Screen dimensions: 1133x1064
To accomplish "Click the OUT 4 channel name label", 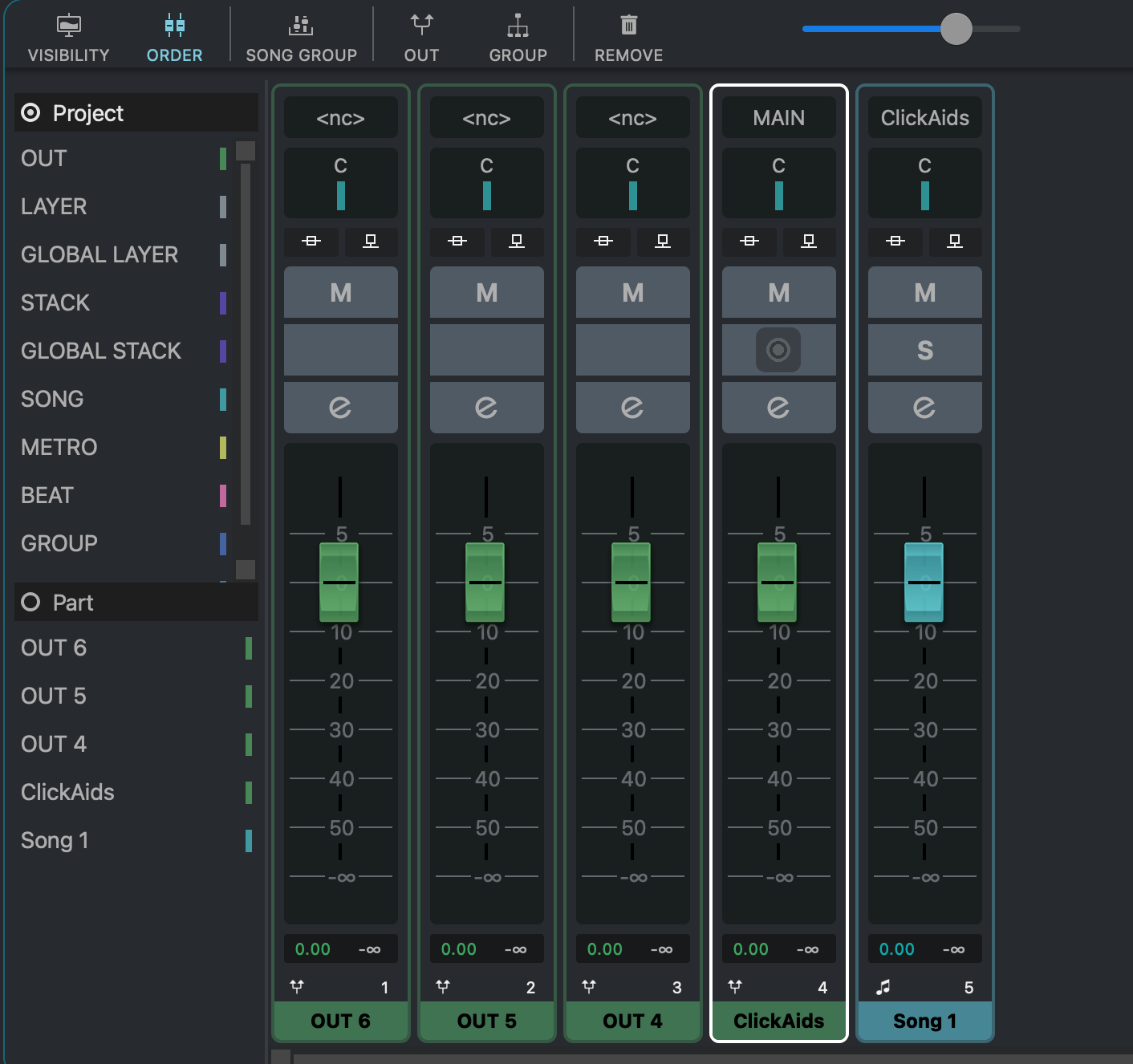I will (632, 1021).
